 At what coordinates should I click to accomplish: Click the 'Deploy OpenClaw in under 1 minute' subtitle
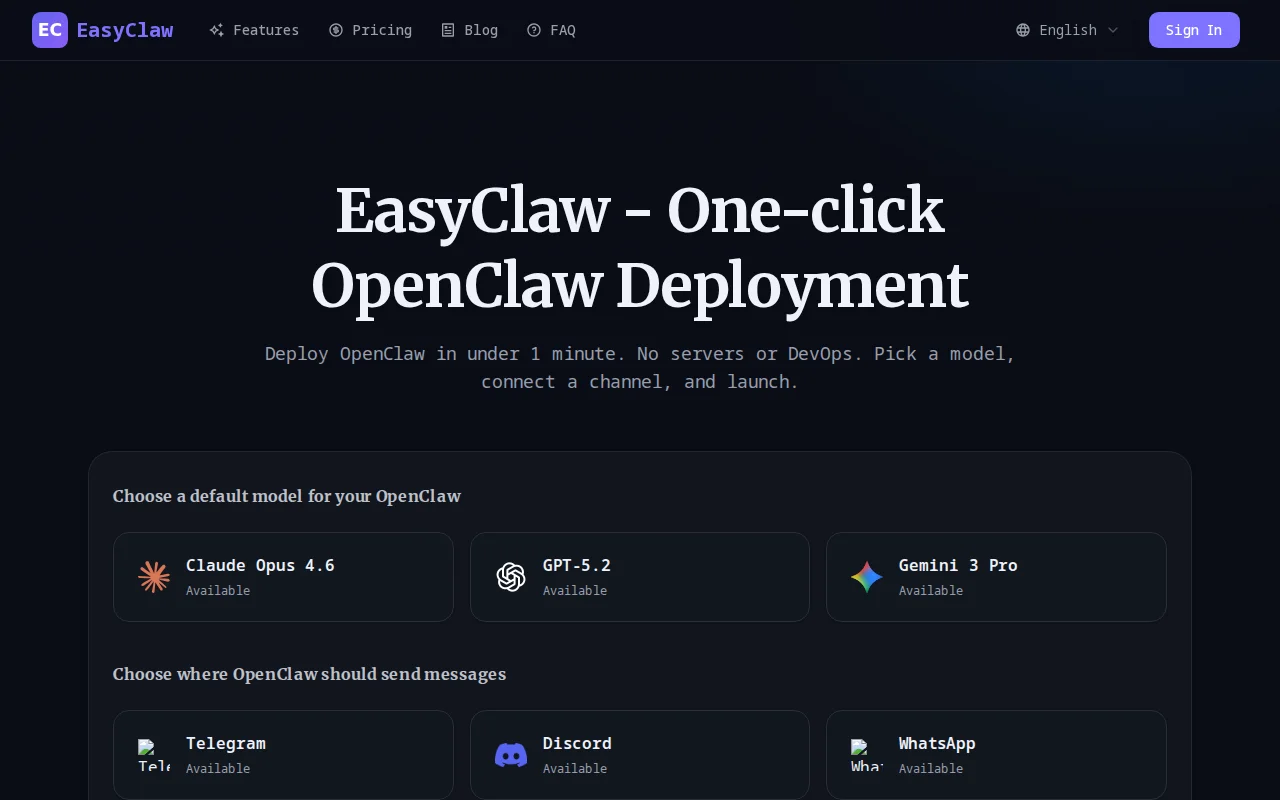tap(640, 367)
